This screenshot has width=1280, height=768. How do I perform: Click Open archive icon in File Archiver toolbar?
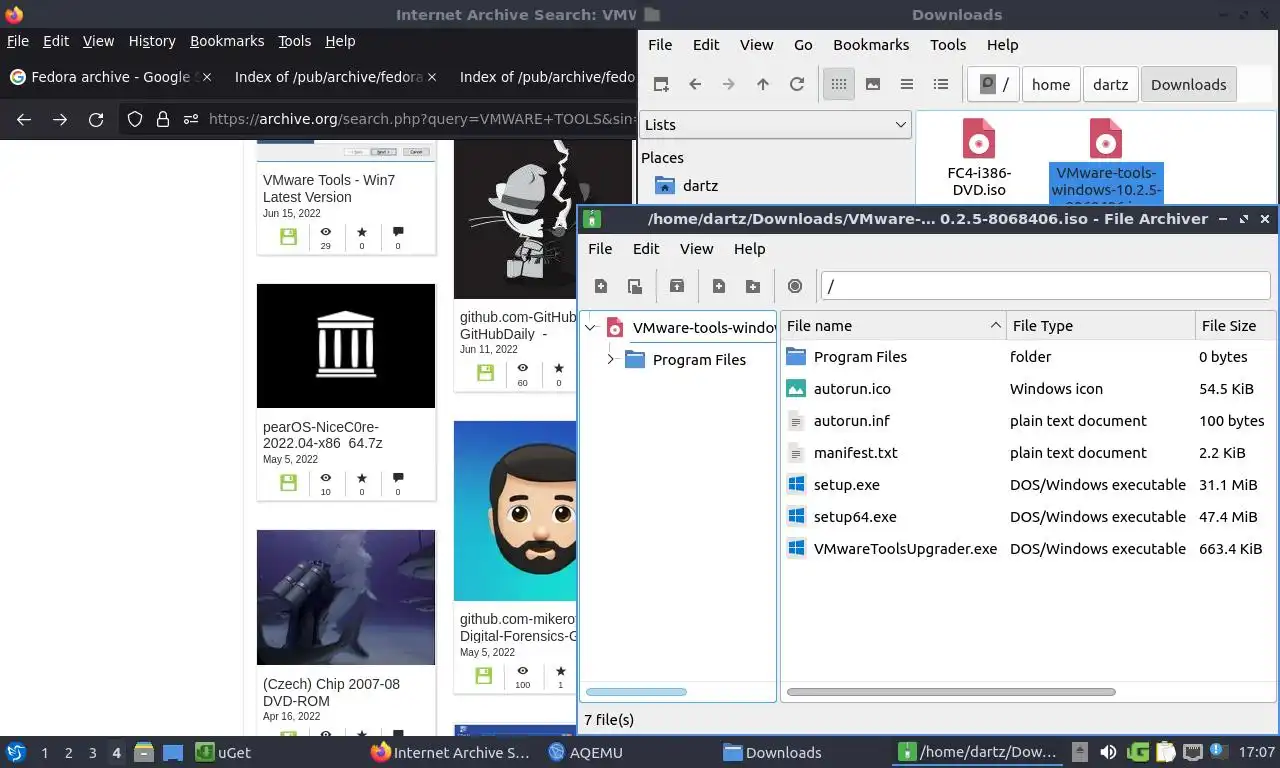[635, 286]
